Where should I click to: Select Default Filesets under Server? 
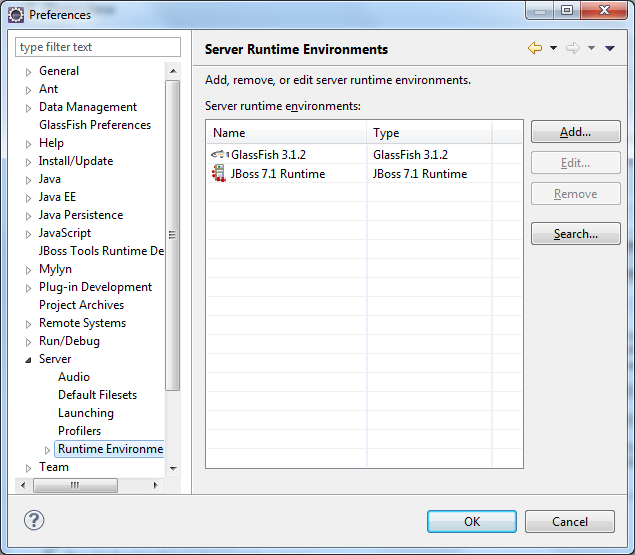pyautogui.click(x=97, y=395)
